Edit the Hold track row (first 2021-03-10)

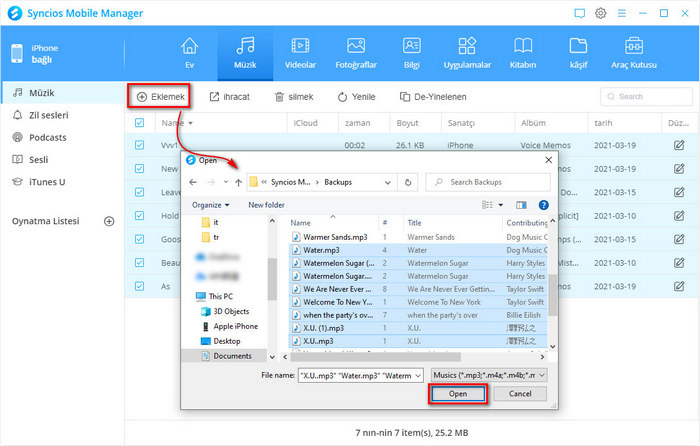tap(679, 216)
